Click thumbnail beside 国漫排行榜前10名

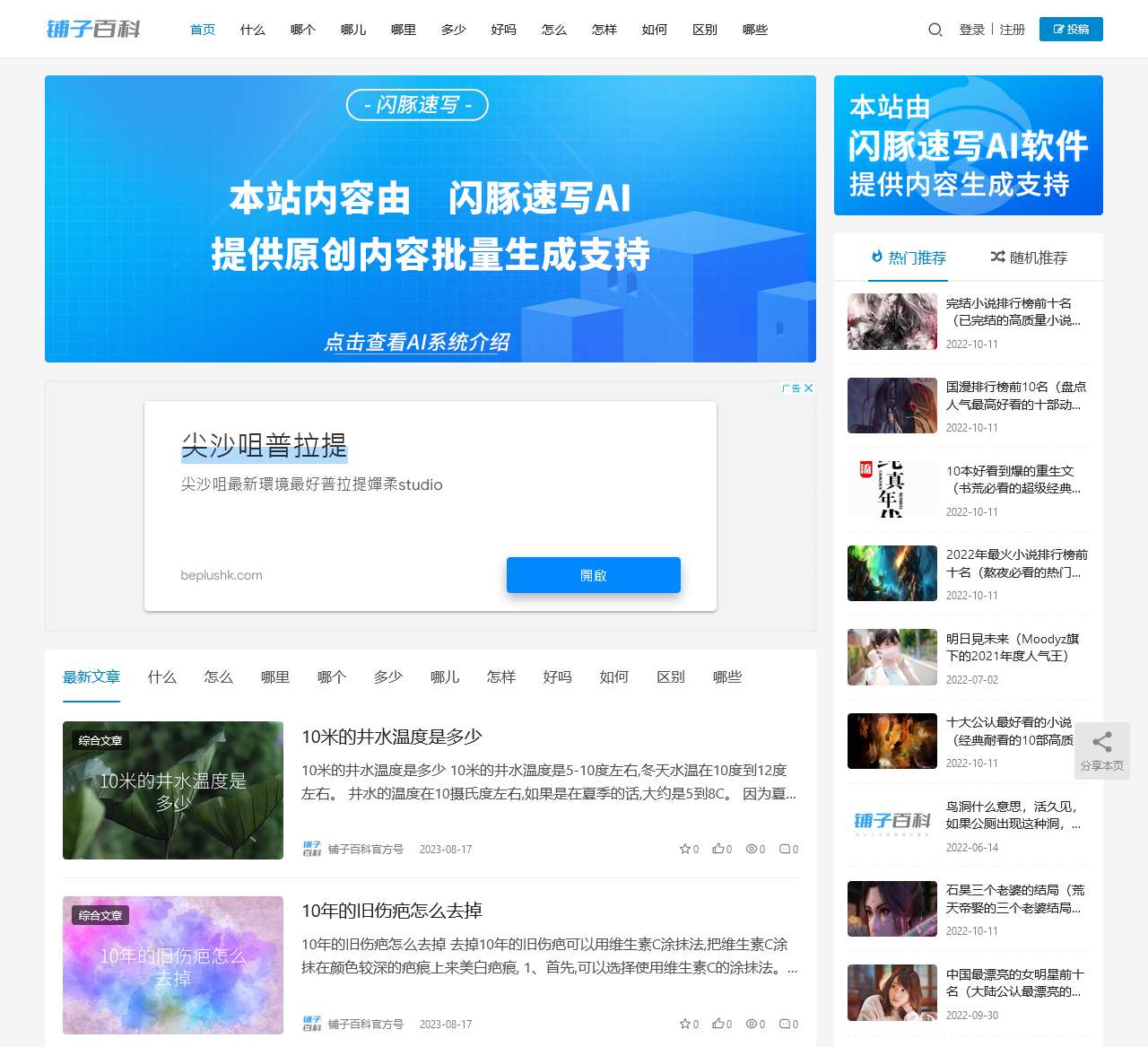(892, 406)
